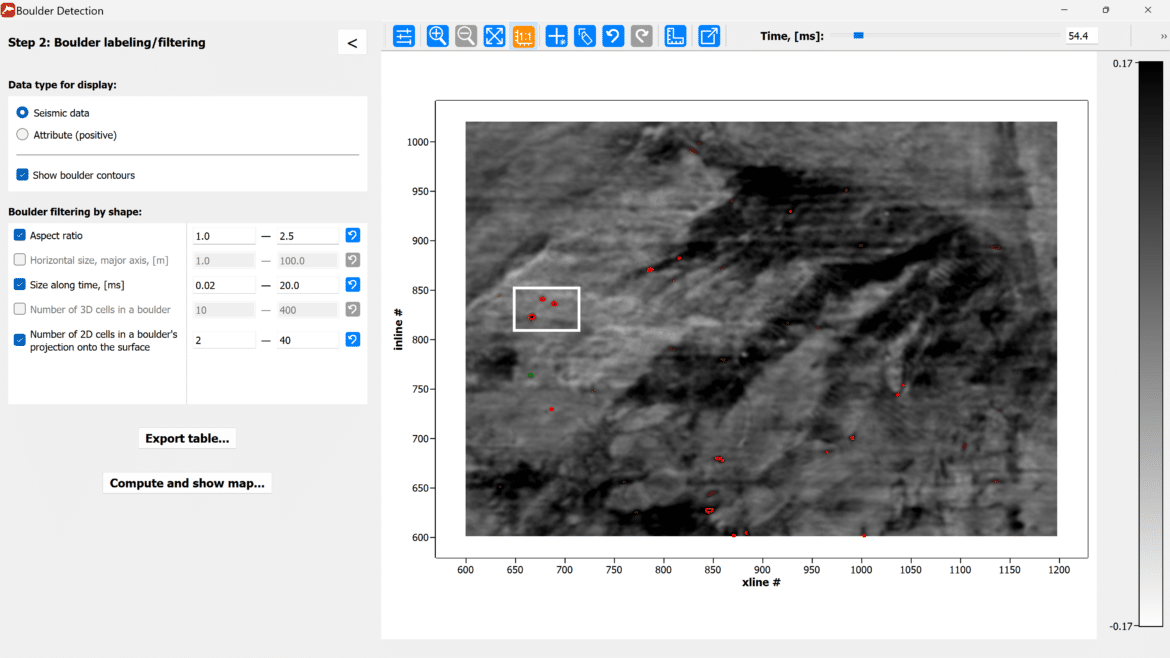Click the redo arrow in the toolbar
Screen dimensions: 1170x658
tap(642, 36)
